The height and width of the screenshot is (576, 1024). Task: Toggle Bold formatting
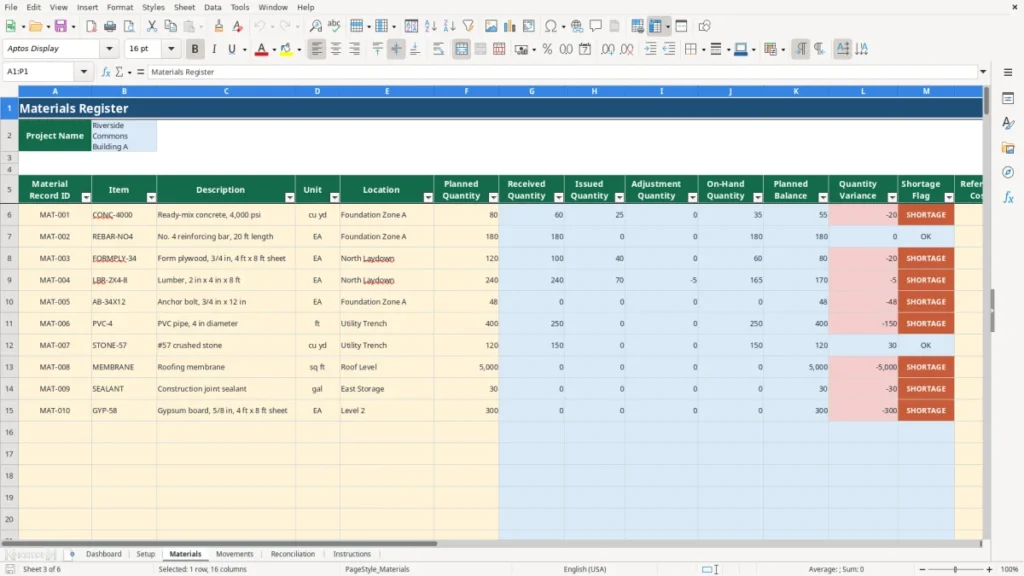click(195, 49)
